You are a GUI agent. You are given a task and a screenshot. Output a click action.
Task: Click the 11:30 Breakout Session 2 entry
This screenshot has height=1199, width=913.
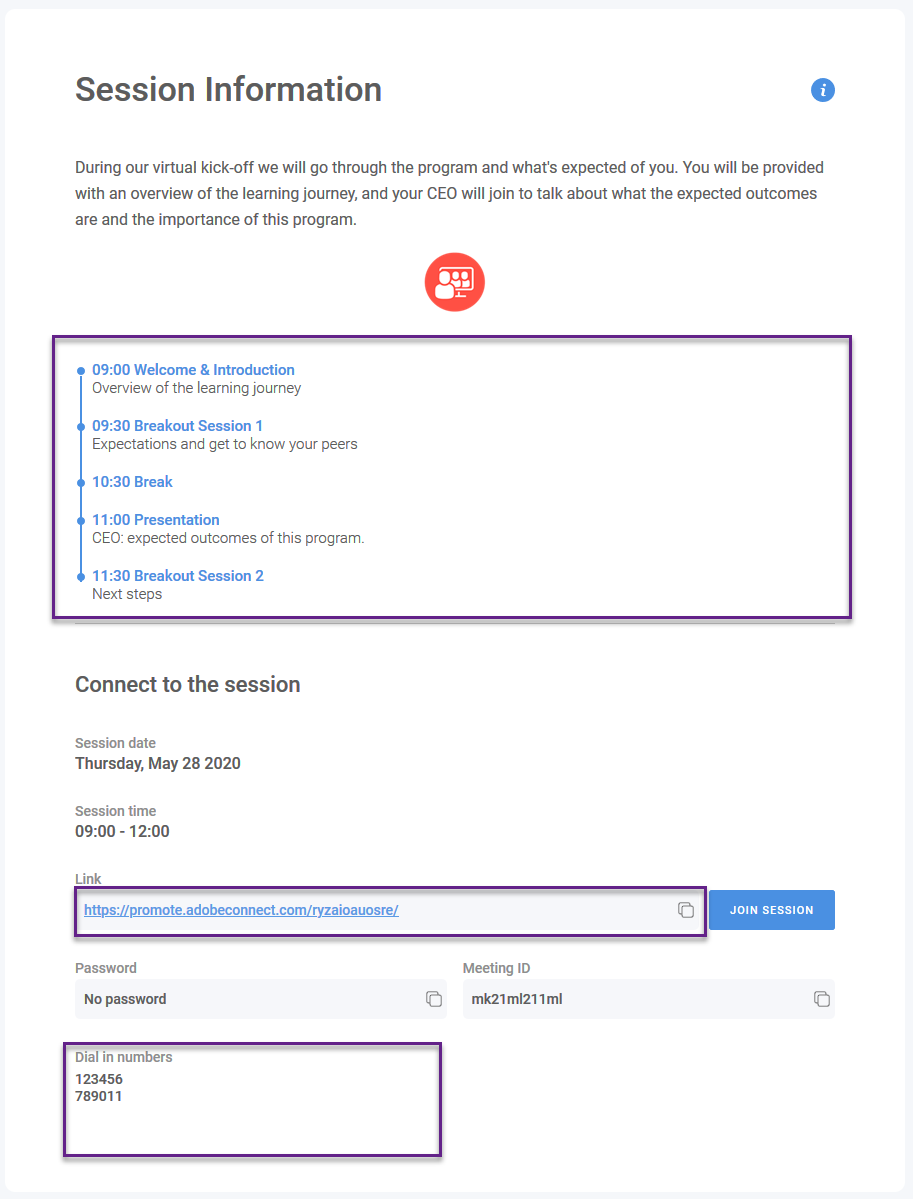pos(178,576)
